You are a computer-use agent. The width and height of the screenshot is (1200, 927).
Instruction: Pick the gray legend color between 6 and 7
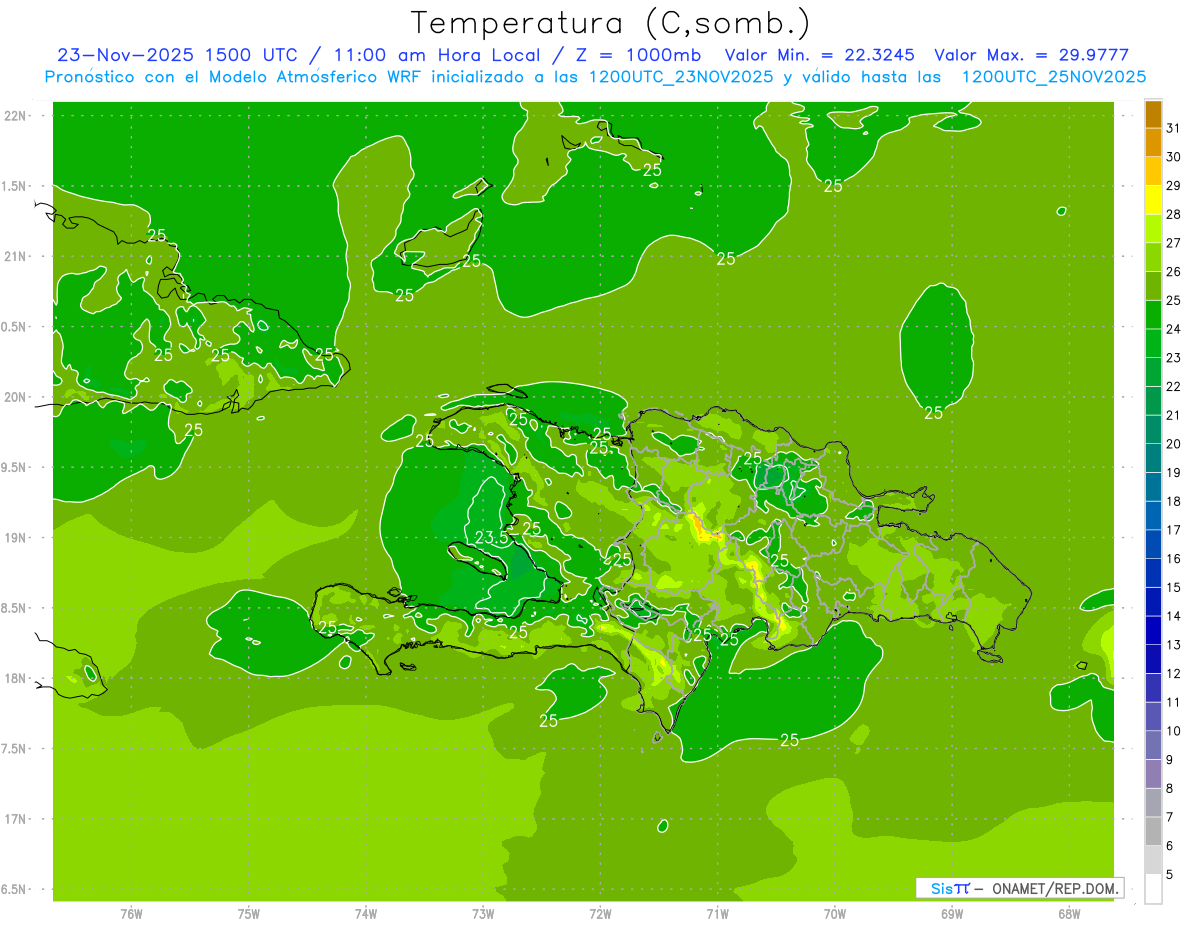[1153, 832]
